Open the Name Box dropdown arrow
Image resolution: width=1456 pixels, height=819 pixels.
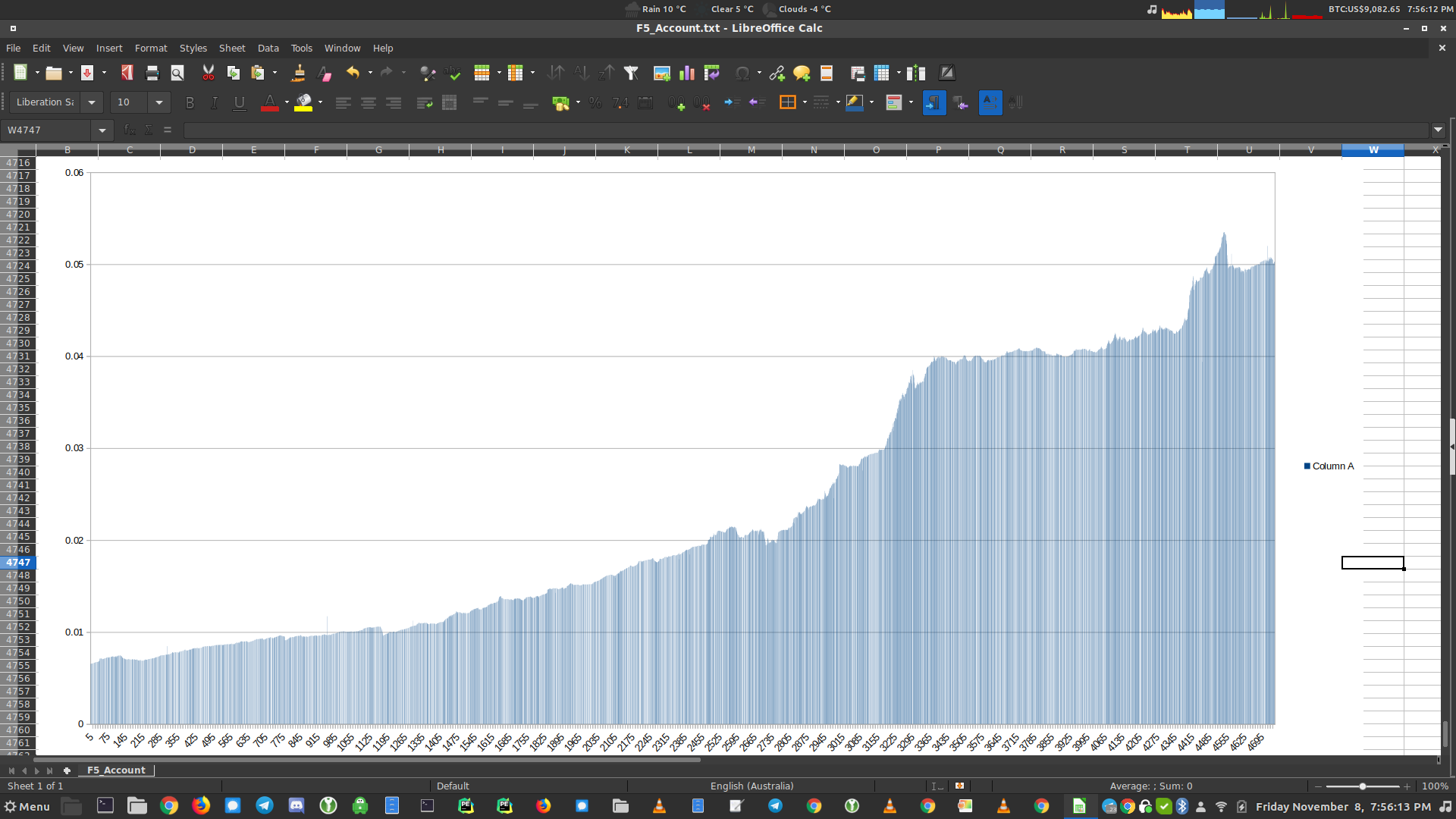pyautogui.click(x=102, y=130)
